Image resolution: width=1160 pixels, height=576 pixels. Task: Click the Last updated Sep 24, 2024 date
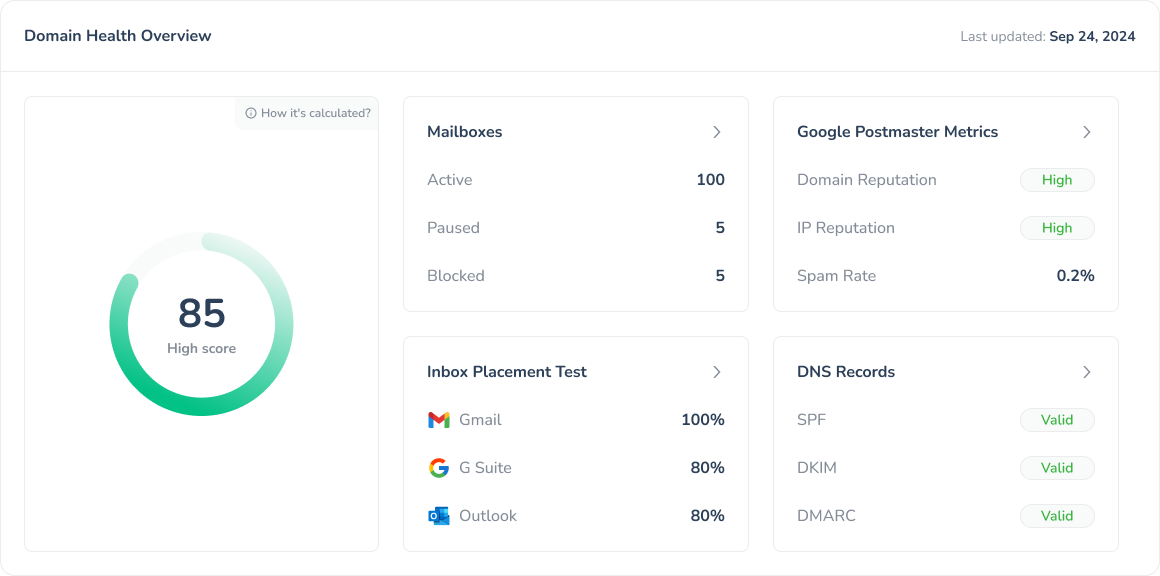pyautogui.click(x=1092, y=36)
